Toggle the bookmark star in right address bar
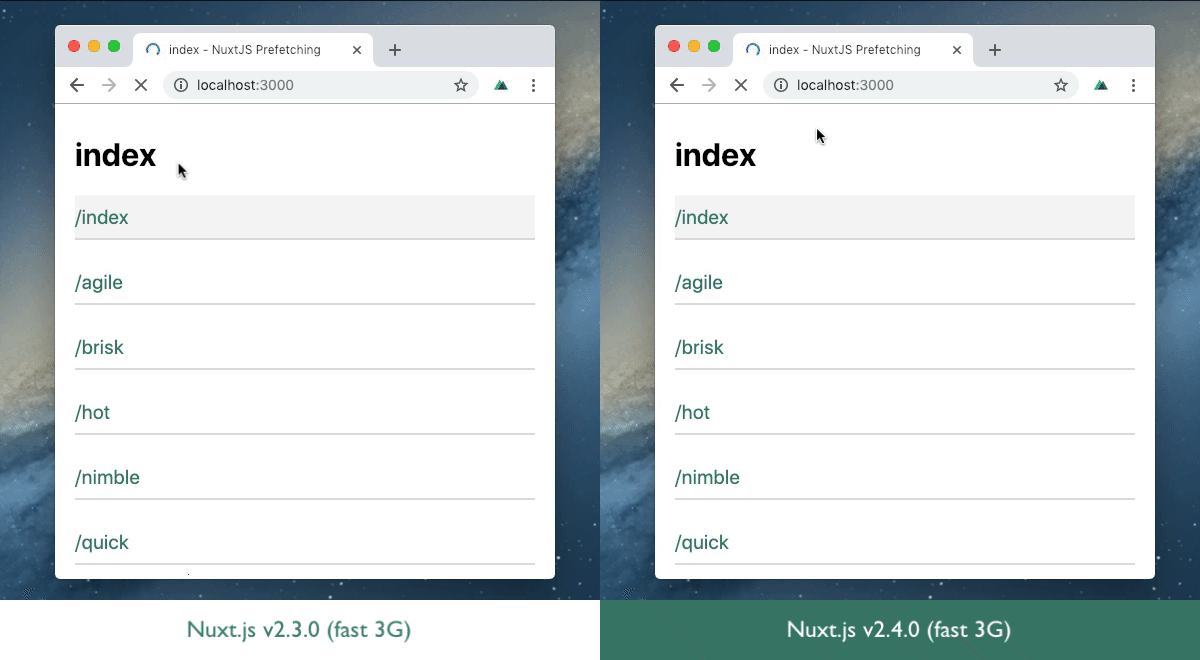The width and height of the screenshot is (1200, 660). pos(1061,85)
